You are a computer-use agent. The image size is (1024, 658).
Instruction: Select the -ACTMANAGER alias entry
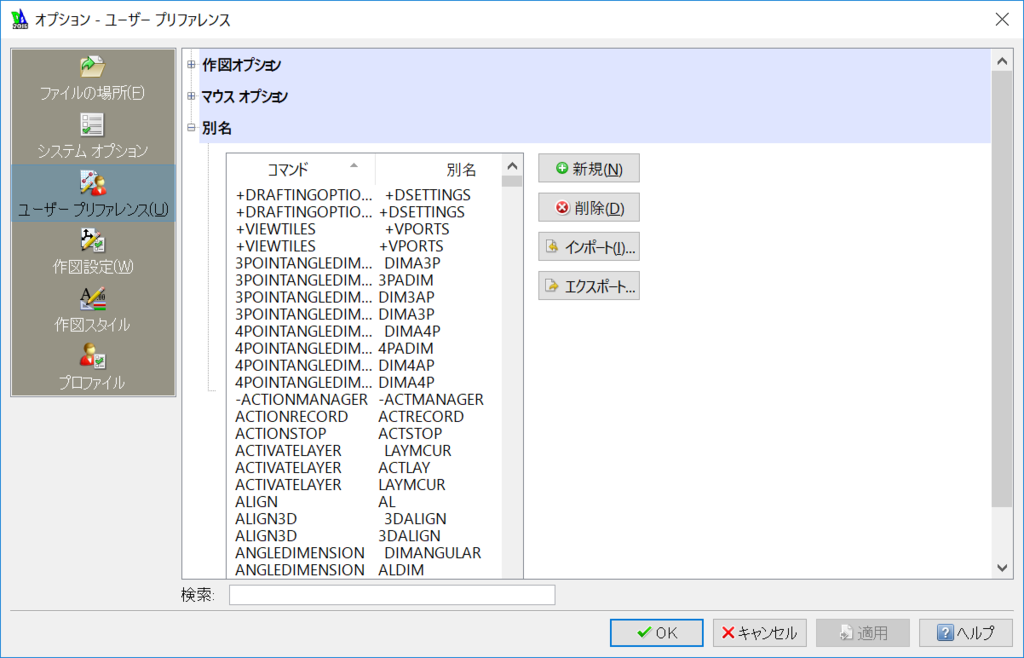[431, 400]
